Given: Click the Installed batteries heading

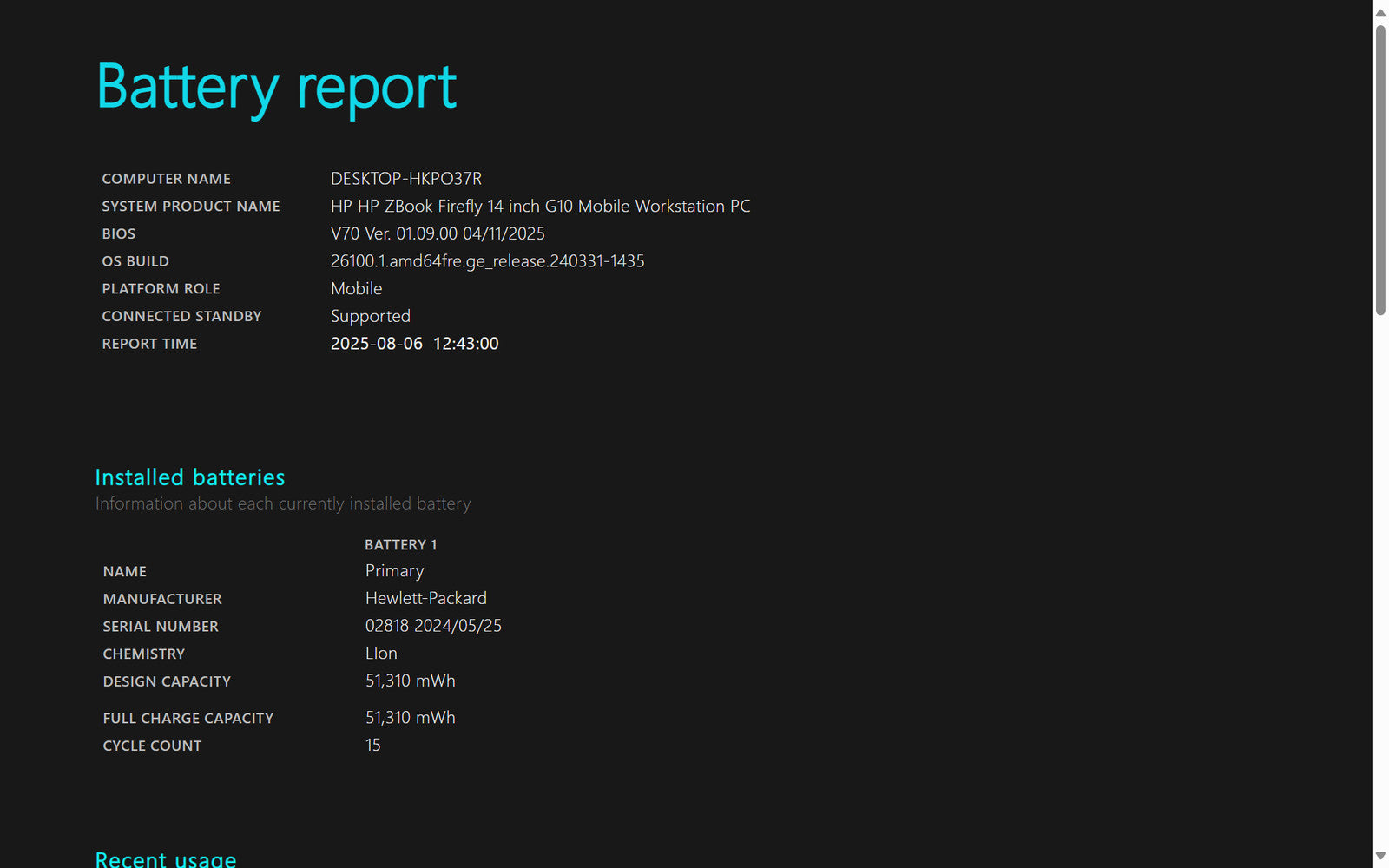Looking at the screenshot, I should point(190,477).
